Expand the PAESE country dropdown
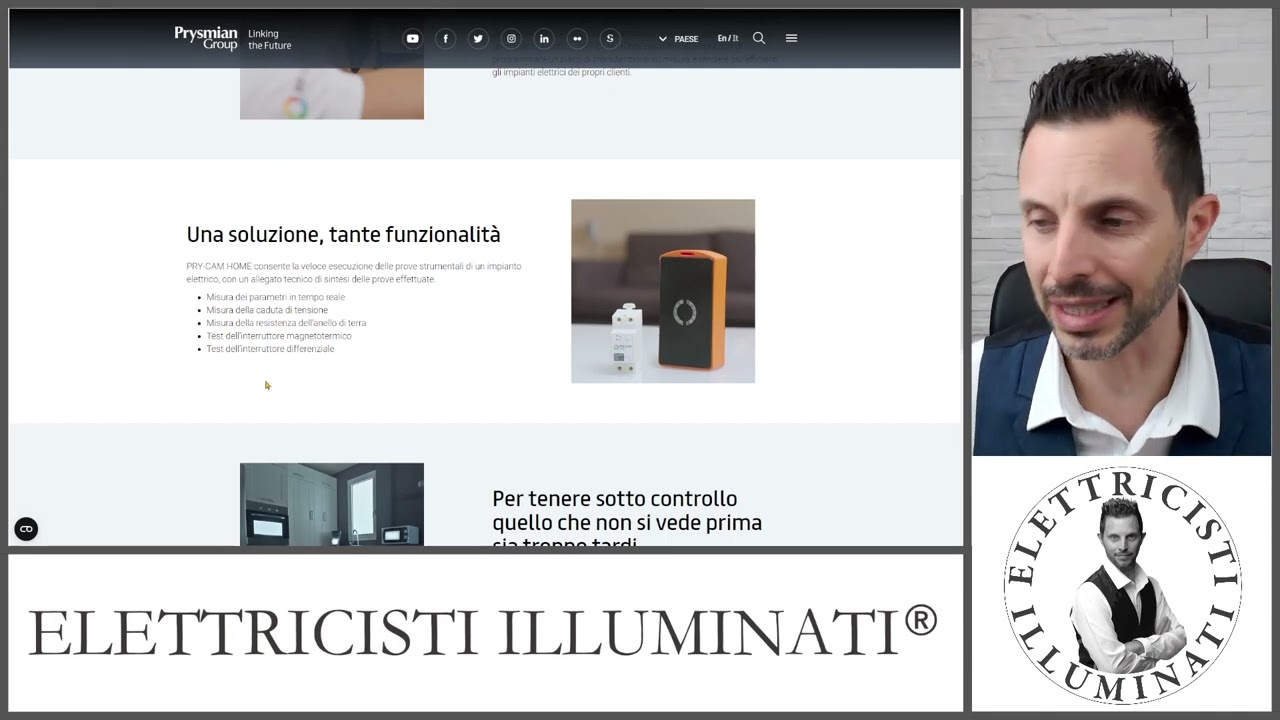 point(678,39)
